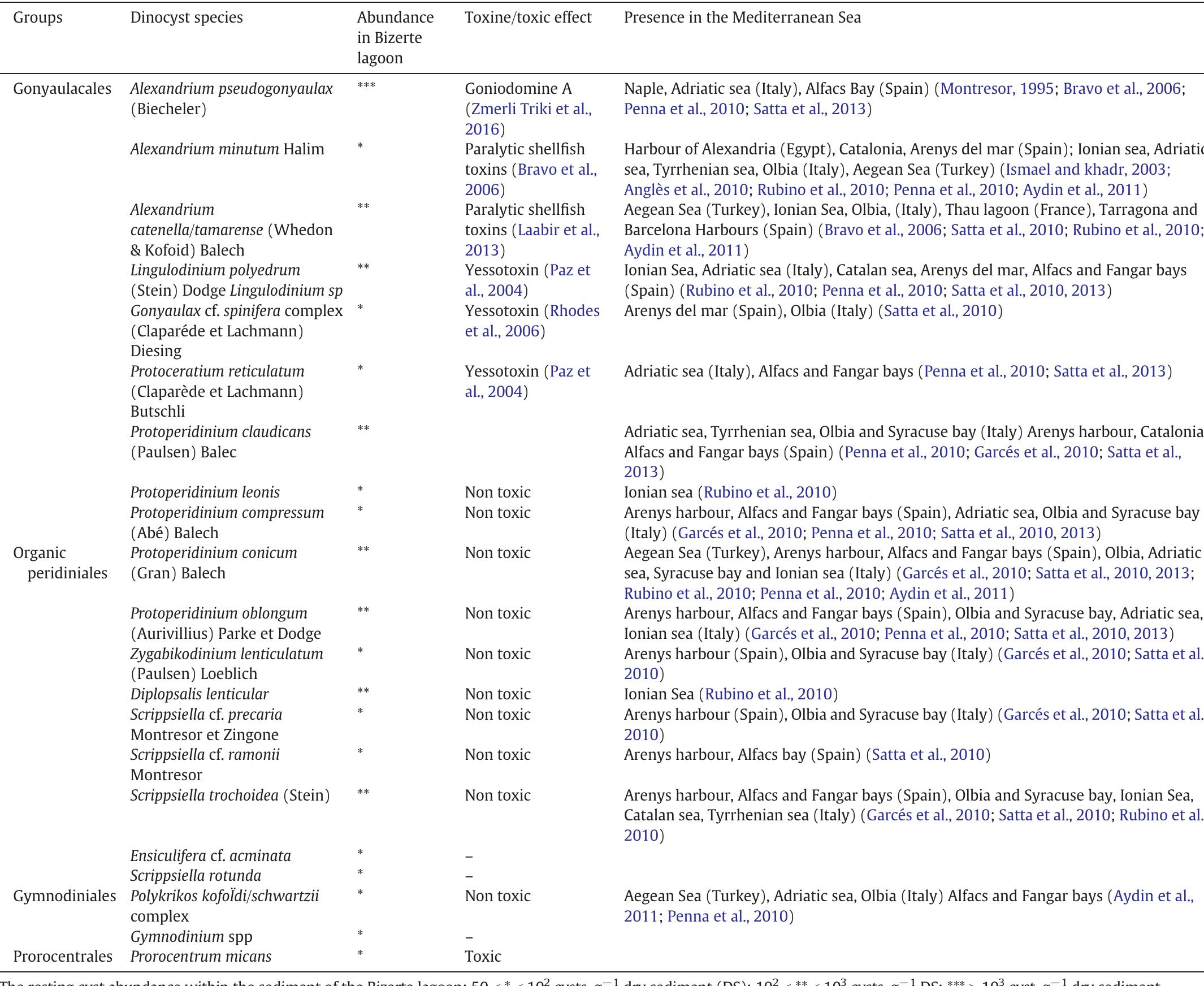The image size is (1204, 986).
Task: Open Satta et al., 2010 for Gonyaulax spinifera
Action: pyautogui.click(x=943, y=311)
